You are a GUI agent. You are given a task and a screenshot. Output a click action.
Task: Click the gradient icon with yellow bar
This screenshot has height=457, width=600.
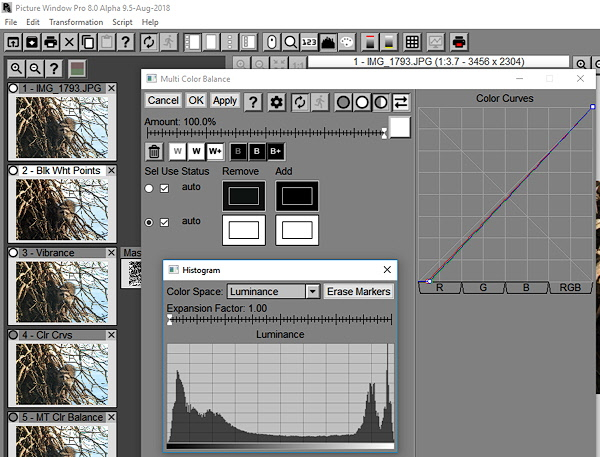tap(389, 42)
